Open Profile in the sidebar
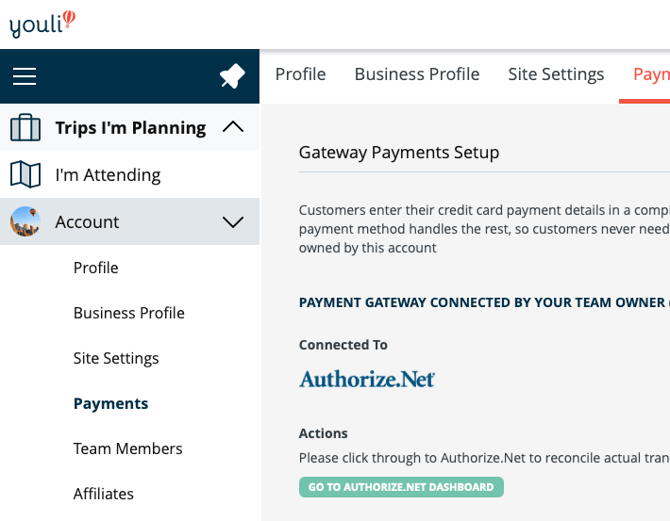 pos(96,268)
